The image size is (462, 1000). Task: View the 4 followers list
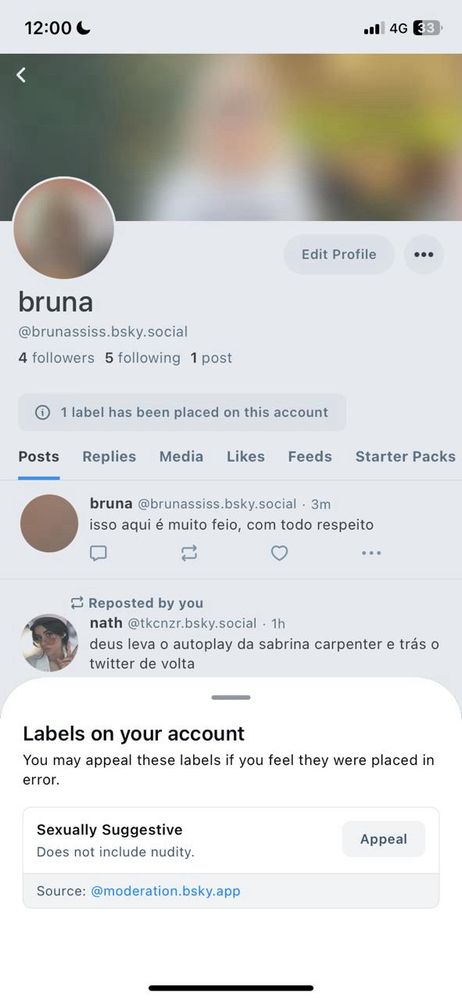point(56,358)
